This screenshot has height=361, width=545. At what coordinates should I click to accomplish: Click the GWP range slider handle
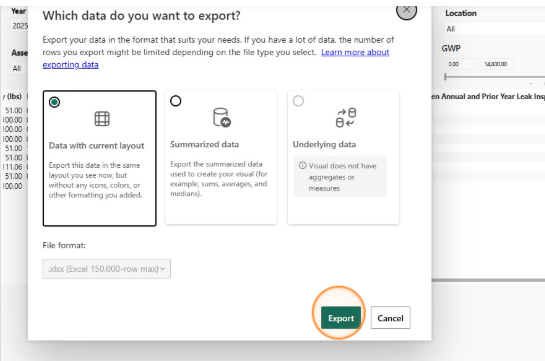click(446, 77)
